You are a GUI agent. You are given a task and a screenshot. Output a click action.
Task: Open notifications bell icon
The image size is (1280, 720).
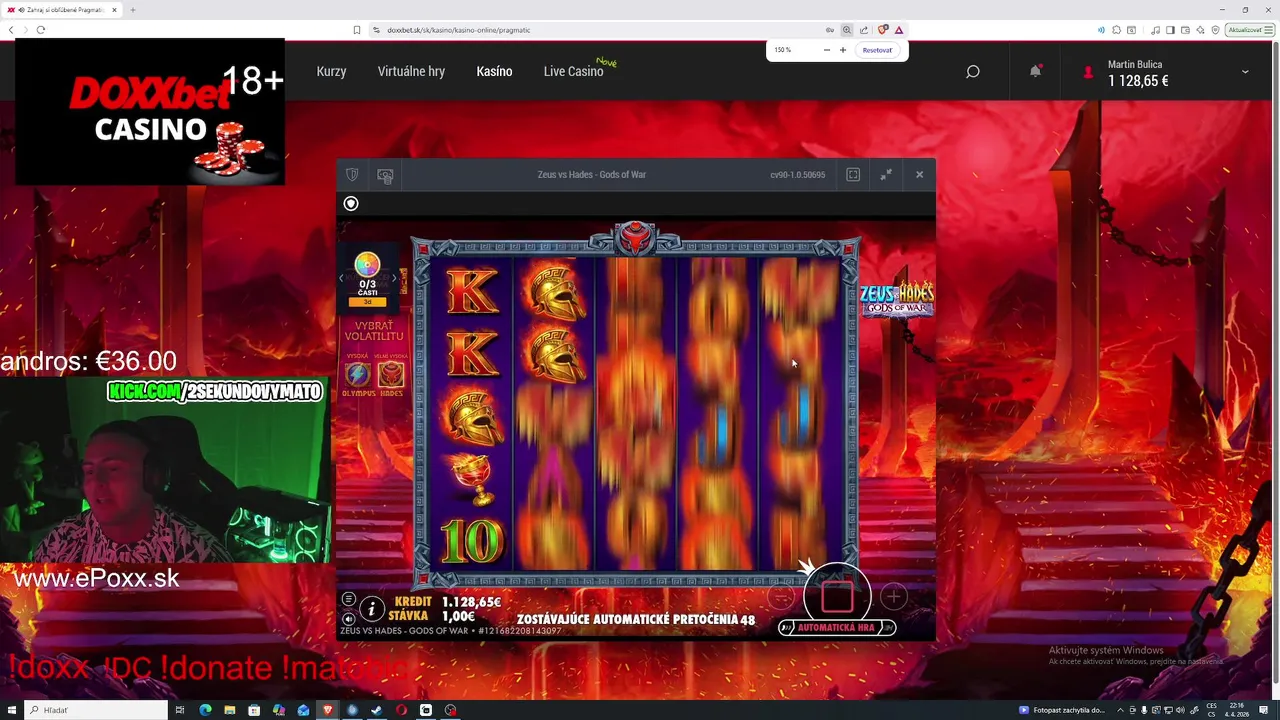click(1035, 71)
